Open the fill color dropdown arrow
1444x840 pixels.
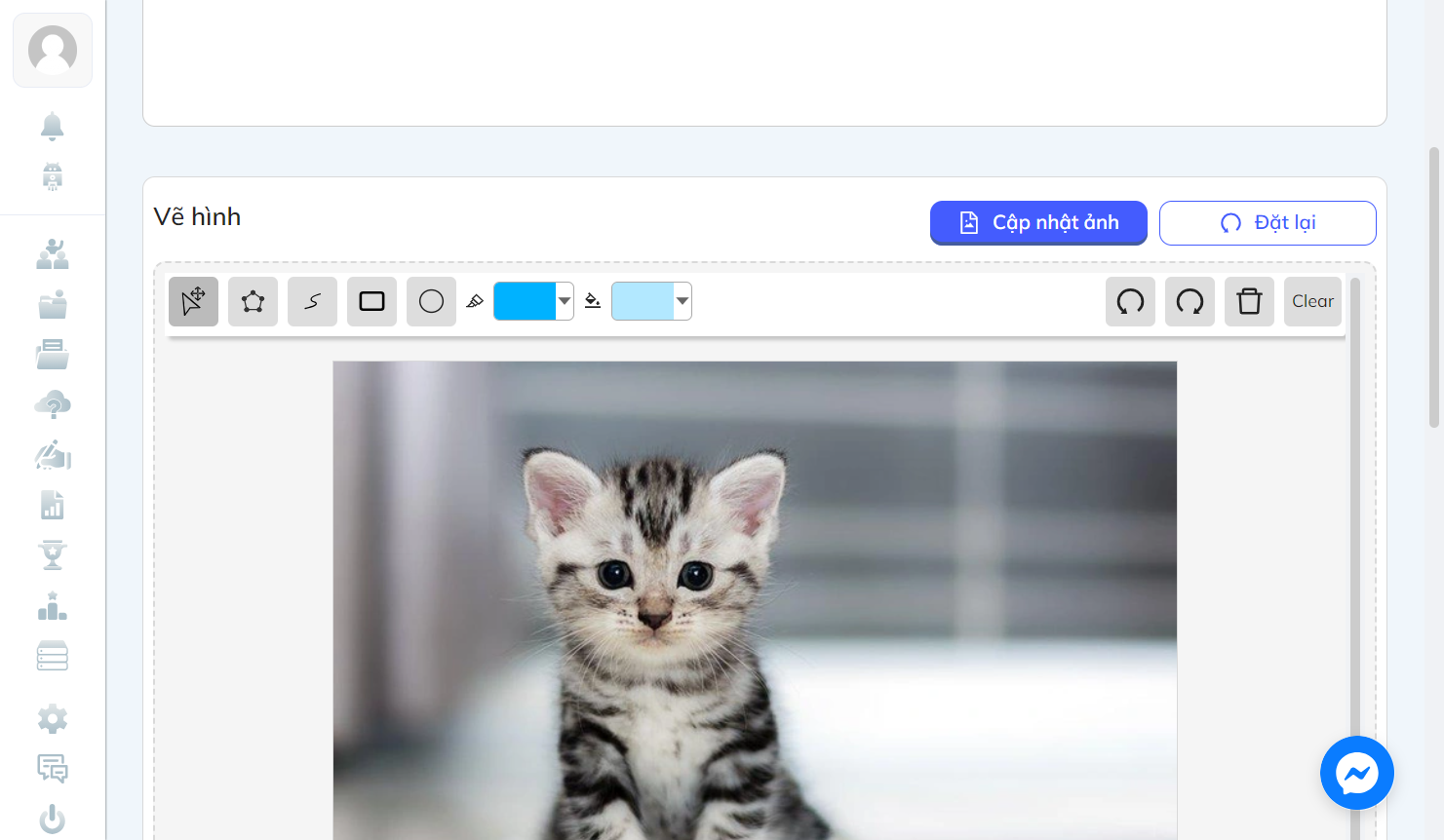(x=683, y=301)
